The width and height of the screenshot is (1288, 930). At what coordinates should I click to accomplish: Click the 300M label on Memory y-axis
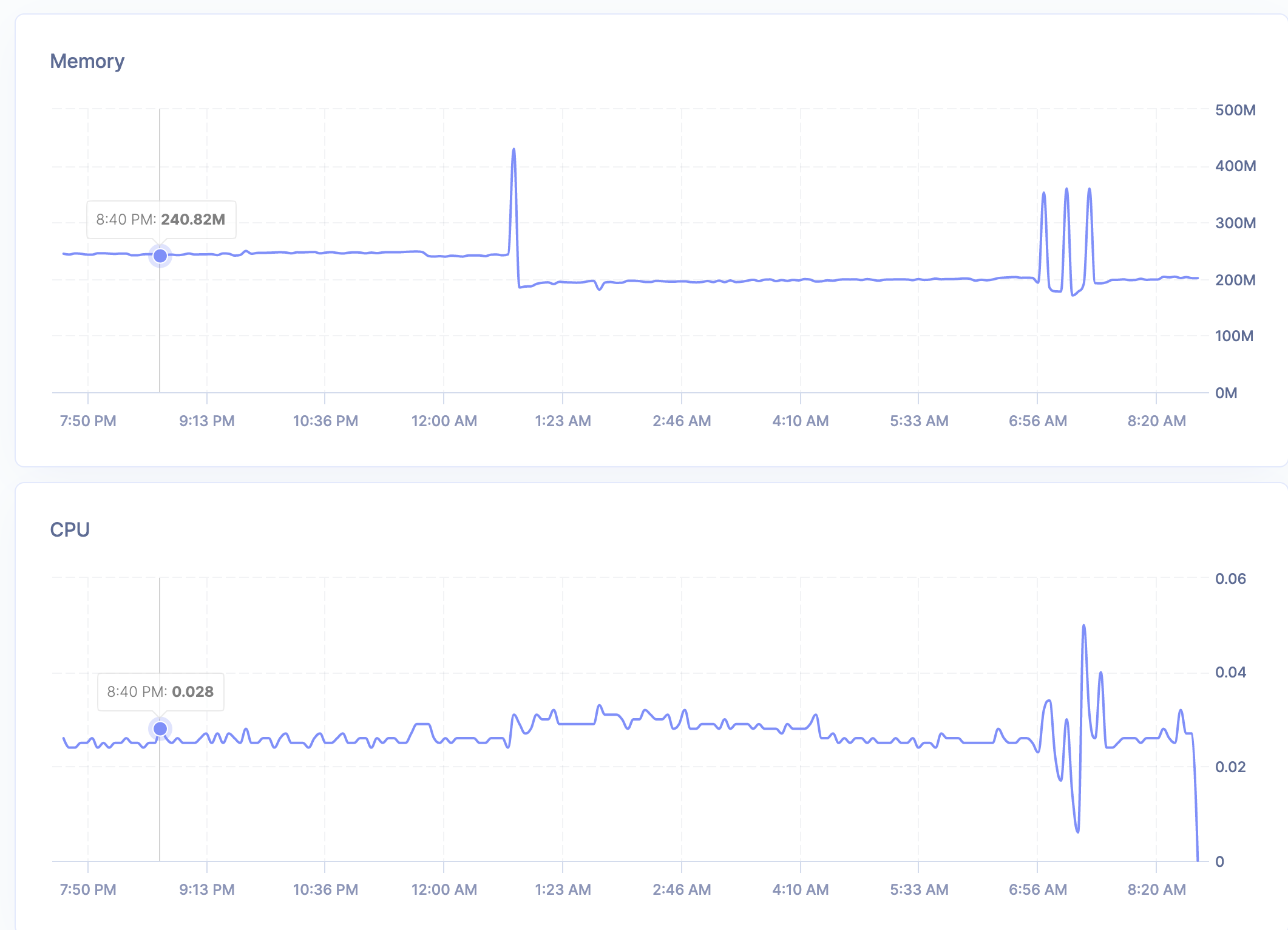pos(1235,223)
